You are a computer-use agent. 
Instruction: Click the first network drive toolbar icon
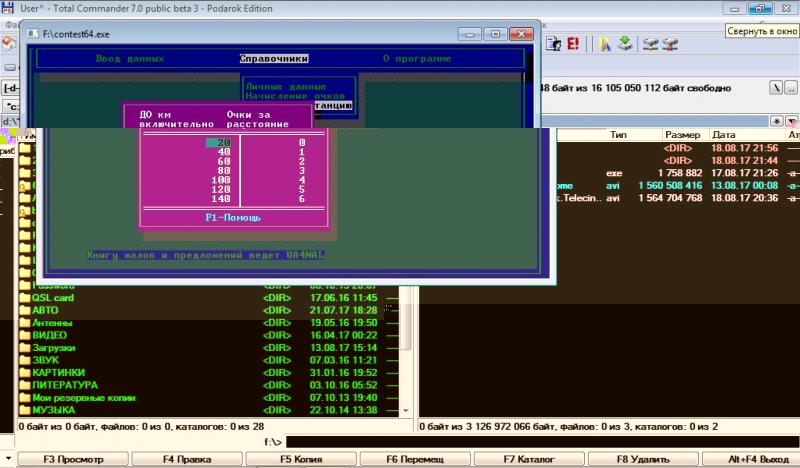click(651, 44)
